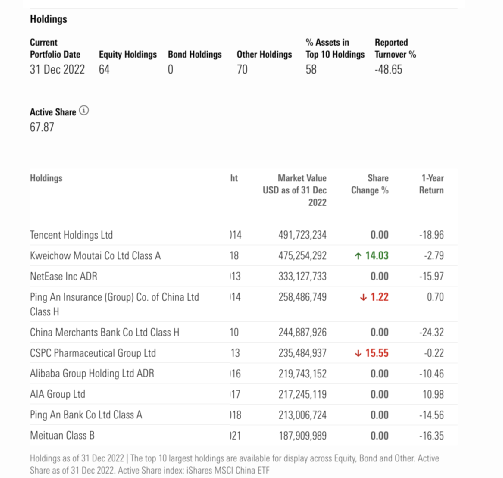Open the Ping An Bank Co Ltd Class A holding

pos(86,415)
